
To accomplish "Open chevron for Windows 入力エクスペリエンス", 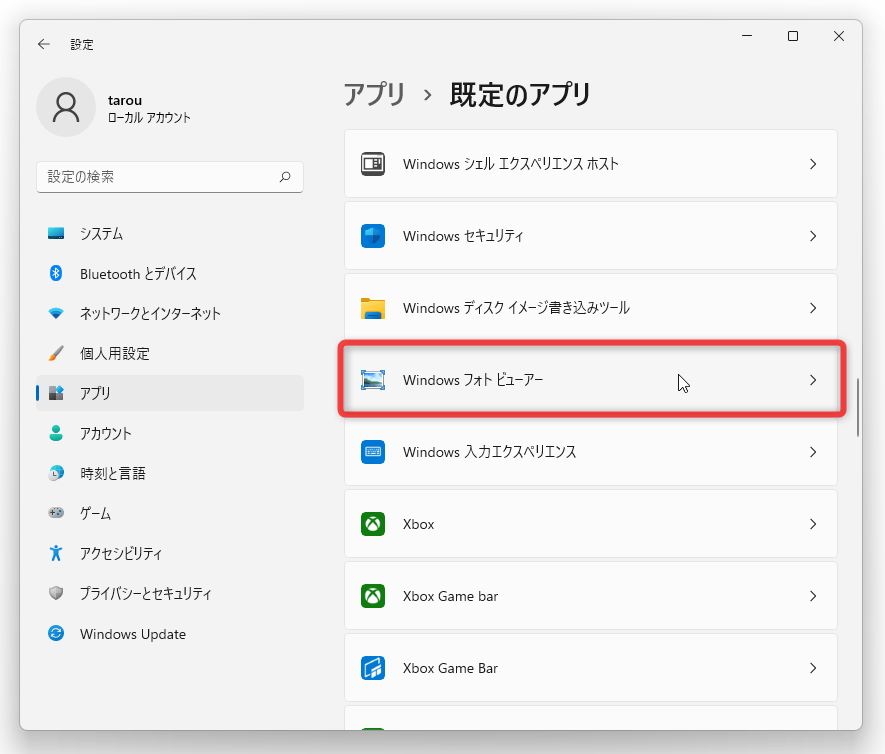I will tap(813, 452).
